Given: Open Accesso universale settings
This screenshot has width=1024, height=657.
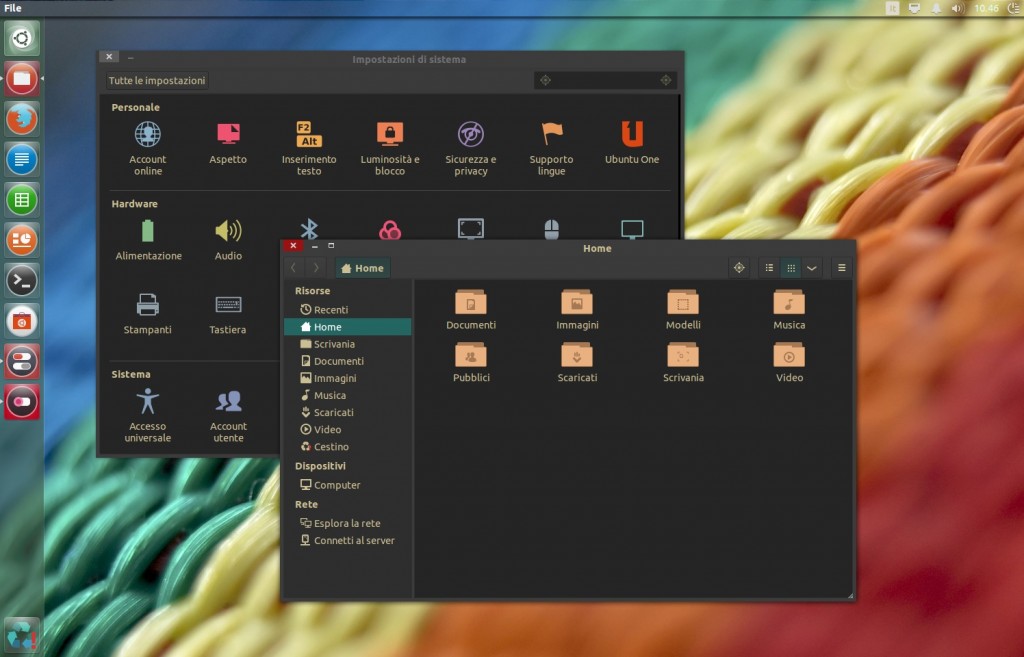Looking at the screenshot, I should point(148,401).
